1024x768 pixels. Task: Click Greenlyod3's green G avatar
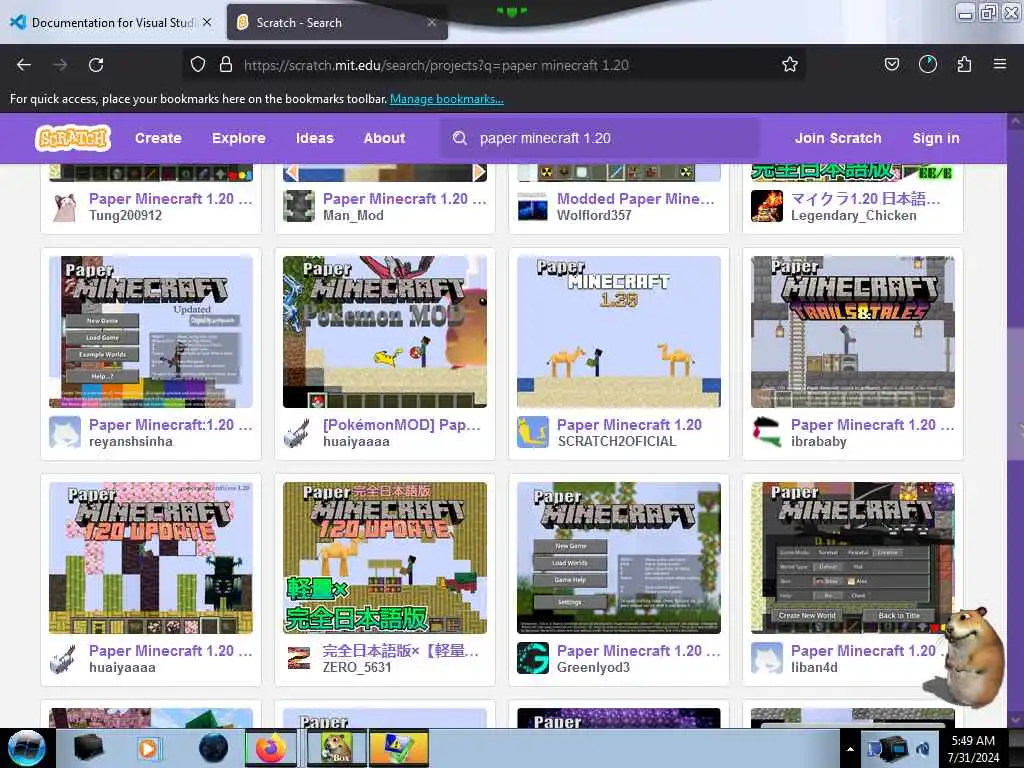pyautogui.click(x=532, y=658)
